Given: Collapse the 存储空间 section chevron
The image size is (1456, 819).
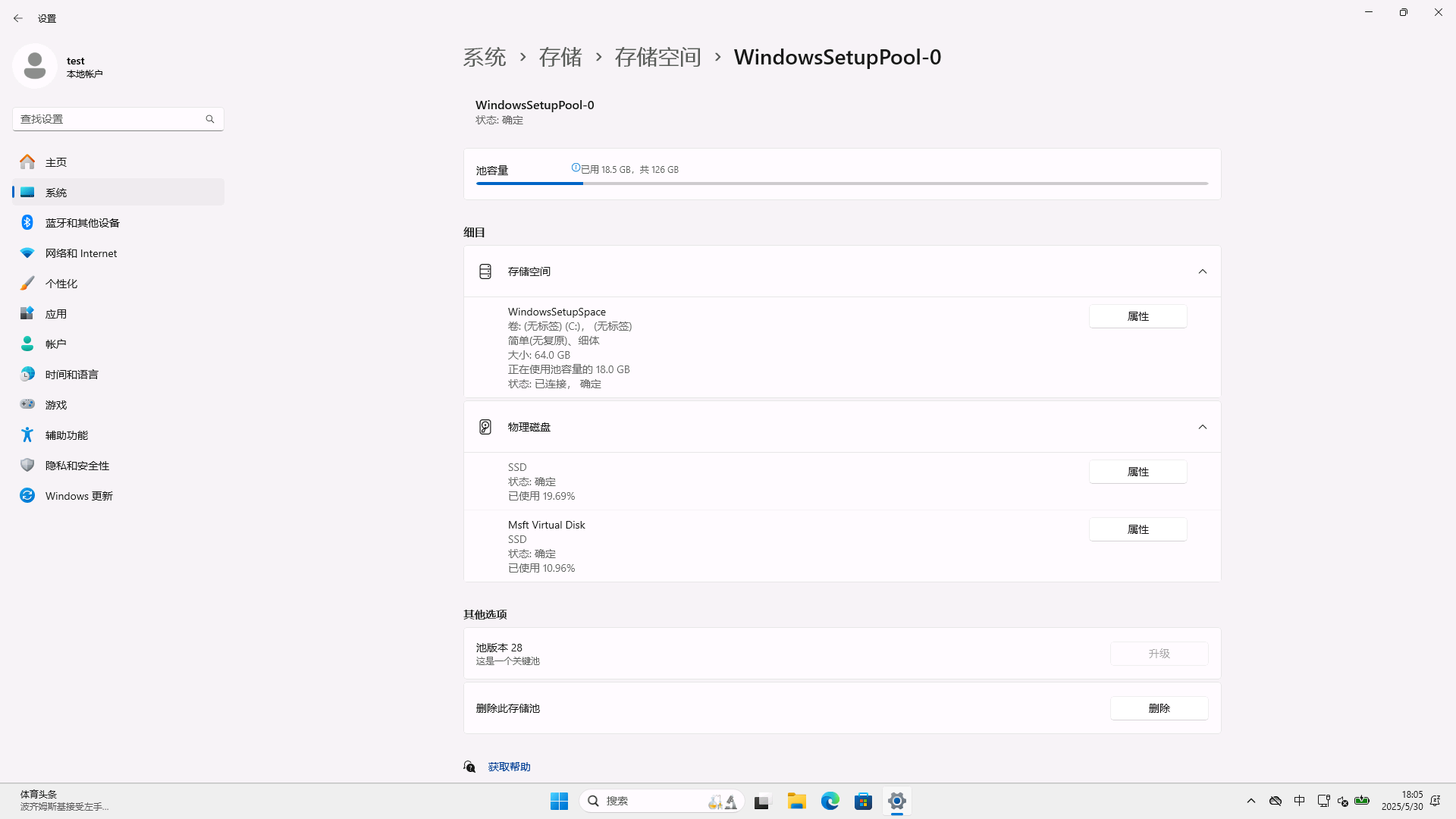Looking at the screenshot, I should [x=1203, y=271].
